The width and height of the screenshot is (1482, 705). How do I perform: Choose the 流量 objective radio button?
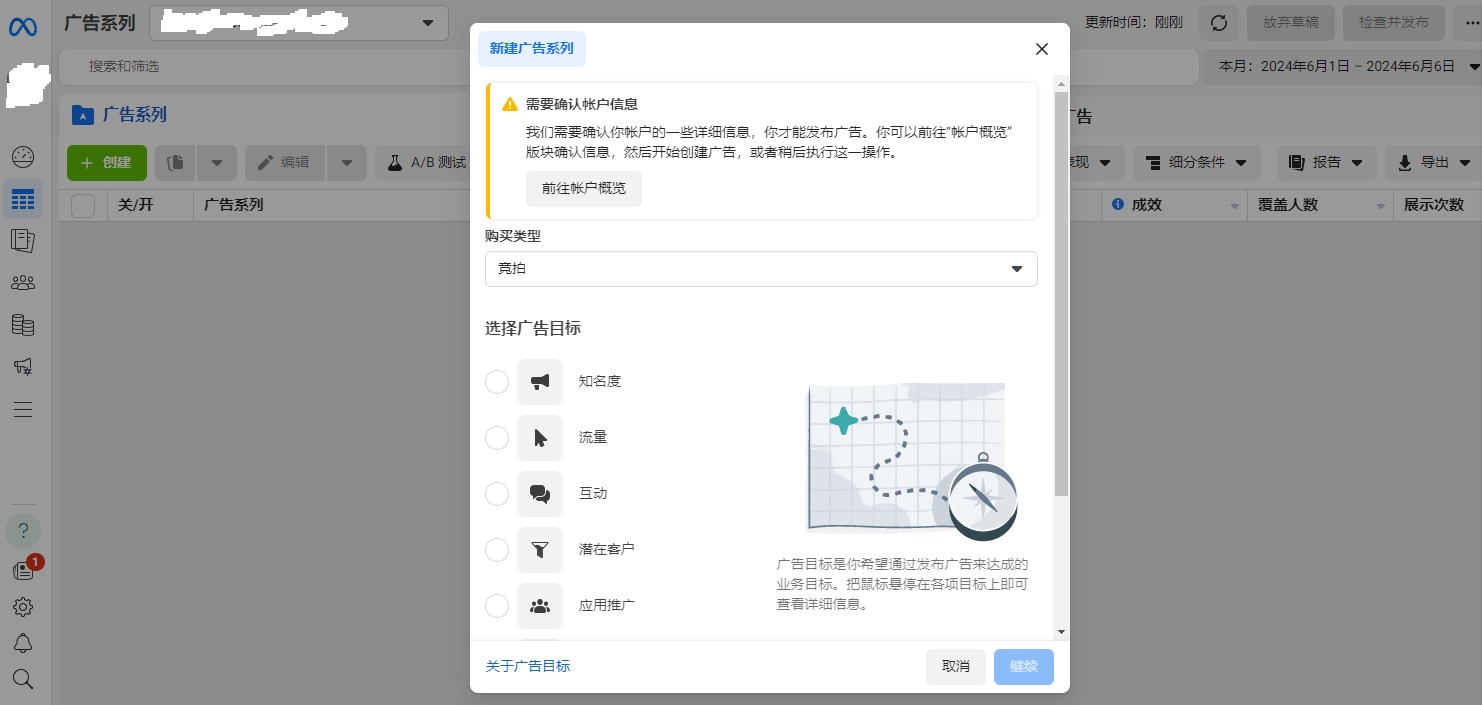coord(497,438)
